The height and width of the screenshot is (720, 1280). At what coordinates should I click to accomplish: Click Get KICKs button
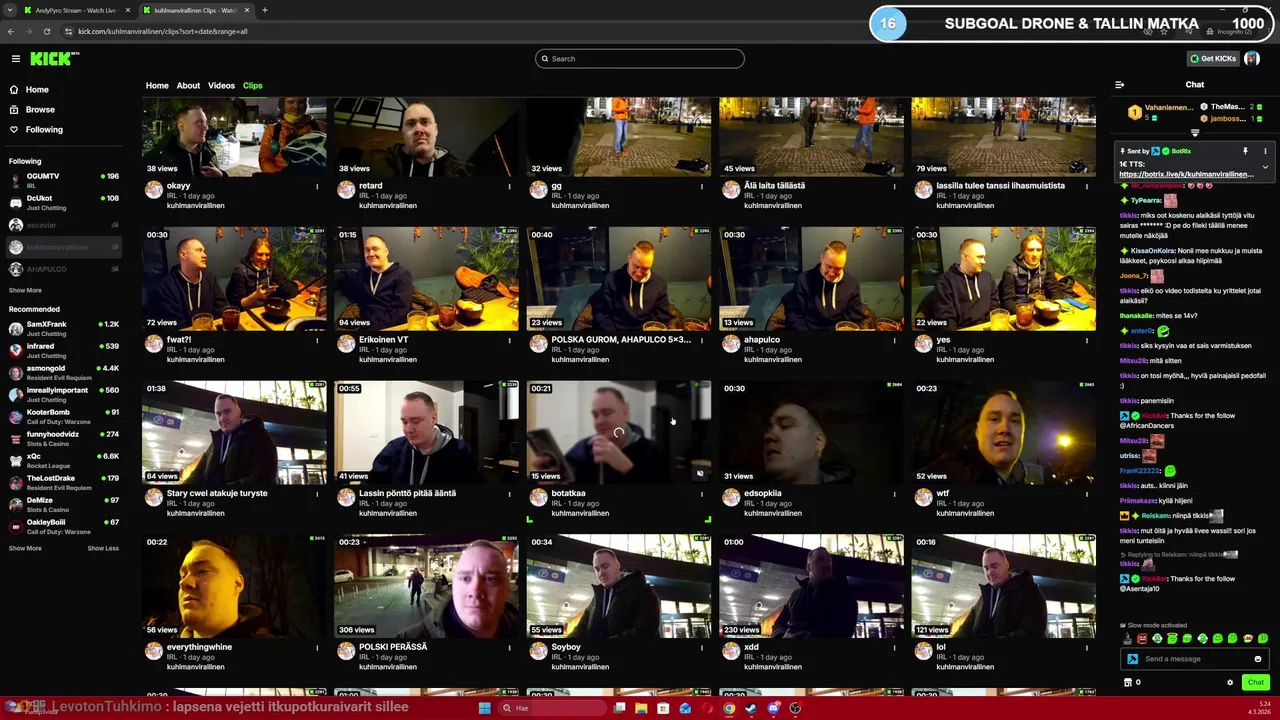(1213, 59)
